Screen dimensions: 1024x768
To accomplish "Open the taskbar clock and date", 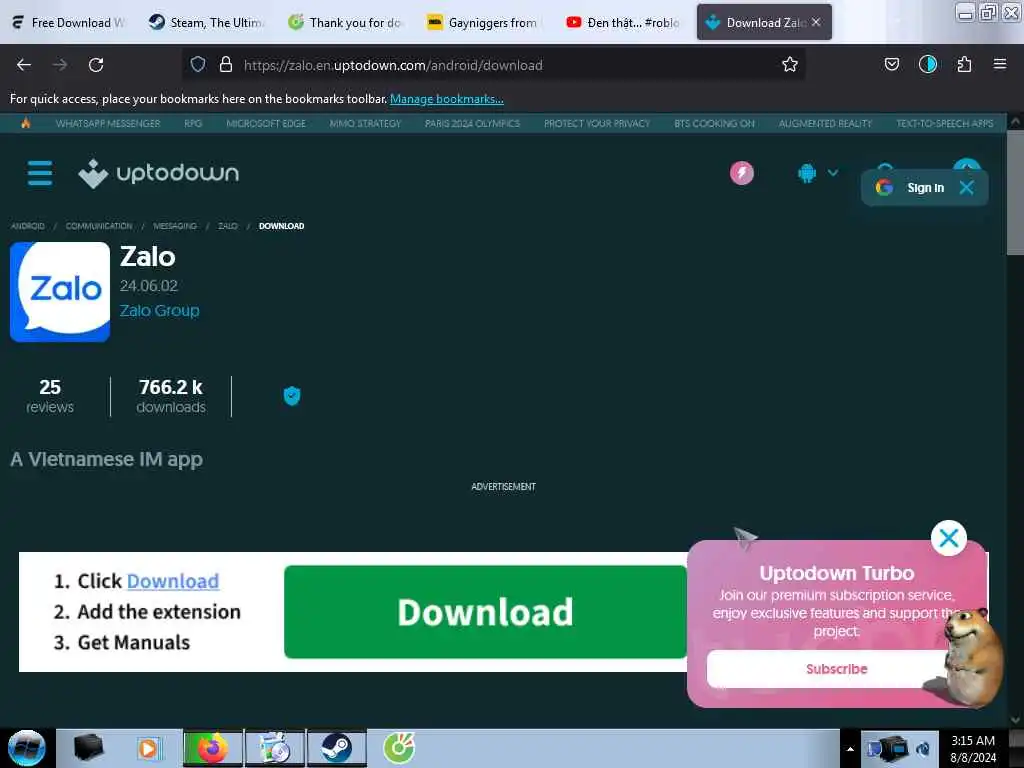I will pyautogui.click(x=972, y=748).
